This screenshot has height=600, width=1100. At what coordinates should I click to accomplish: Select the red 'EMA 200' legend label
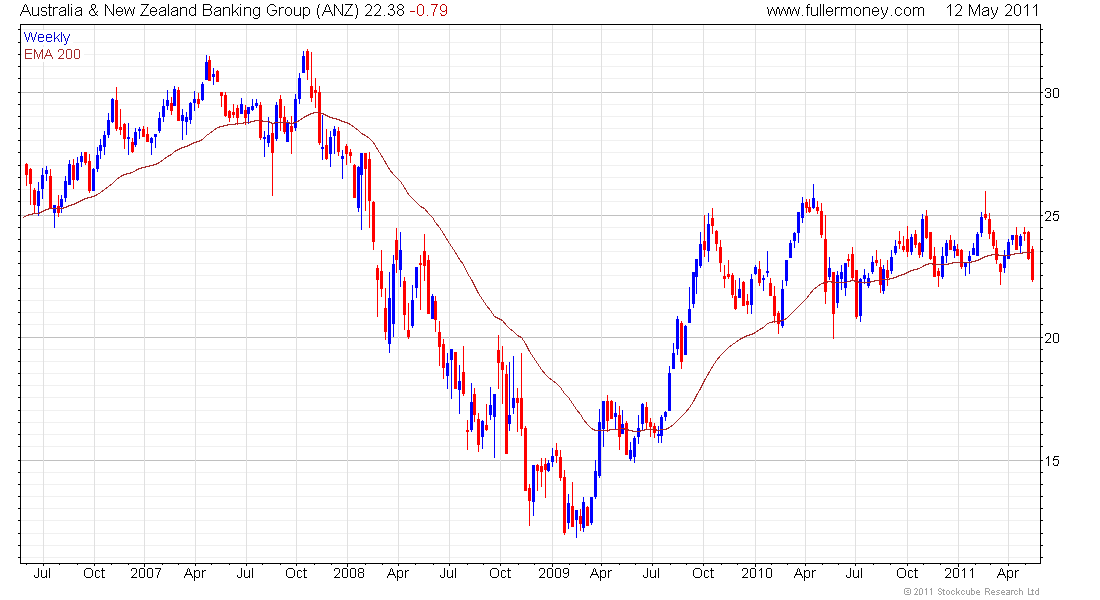53,54
